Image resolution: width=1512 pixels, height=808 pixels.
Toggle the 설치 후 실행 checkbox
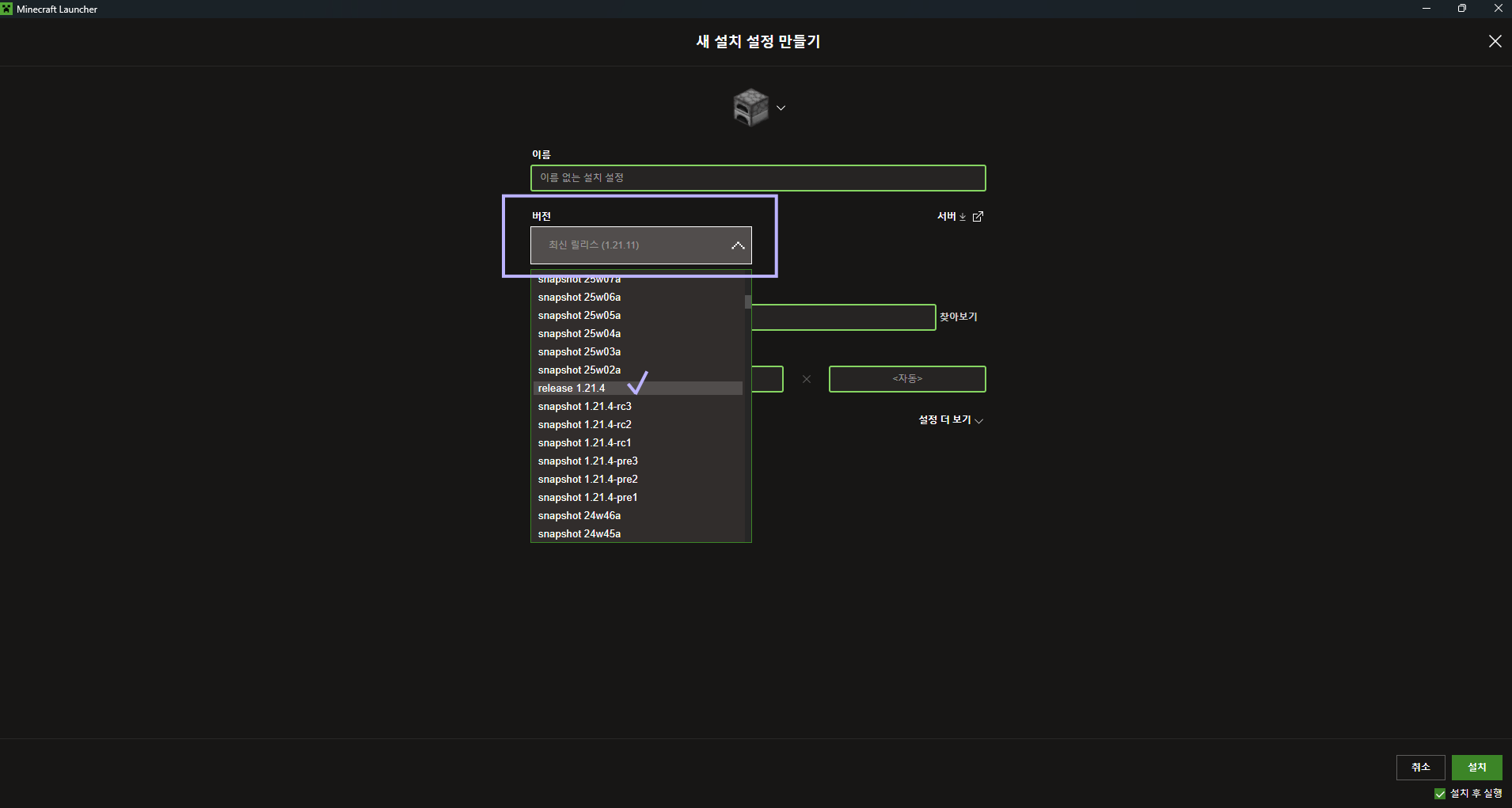click(x=1440, y=794)
